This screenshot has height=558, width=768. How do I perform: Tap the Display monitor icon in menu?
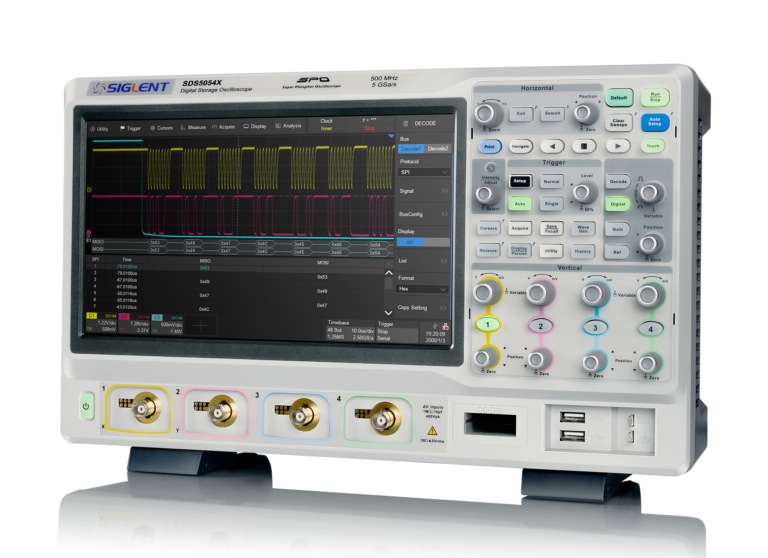pos(246,127)
